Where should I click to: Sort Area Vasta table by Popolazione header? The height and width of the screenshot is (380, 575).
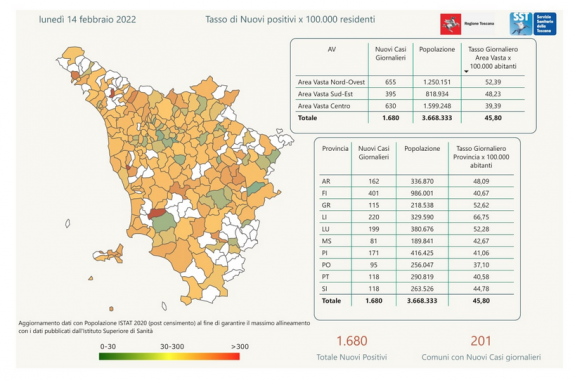437,49
